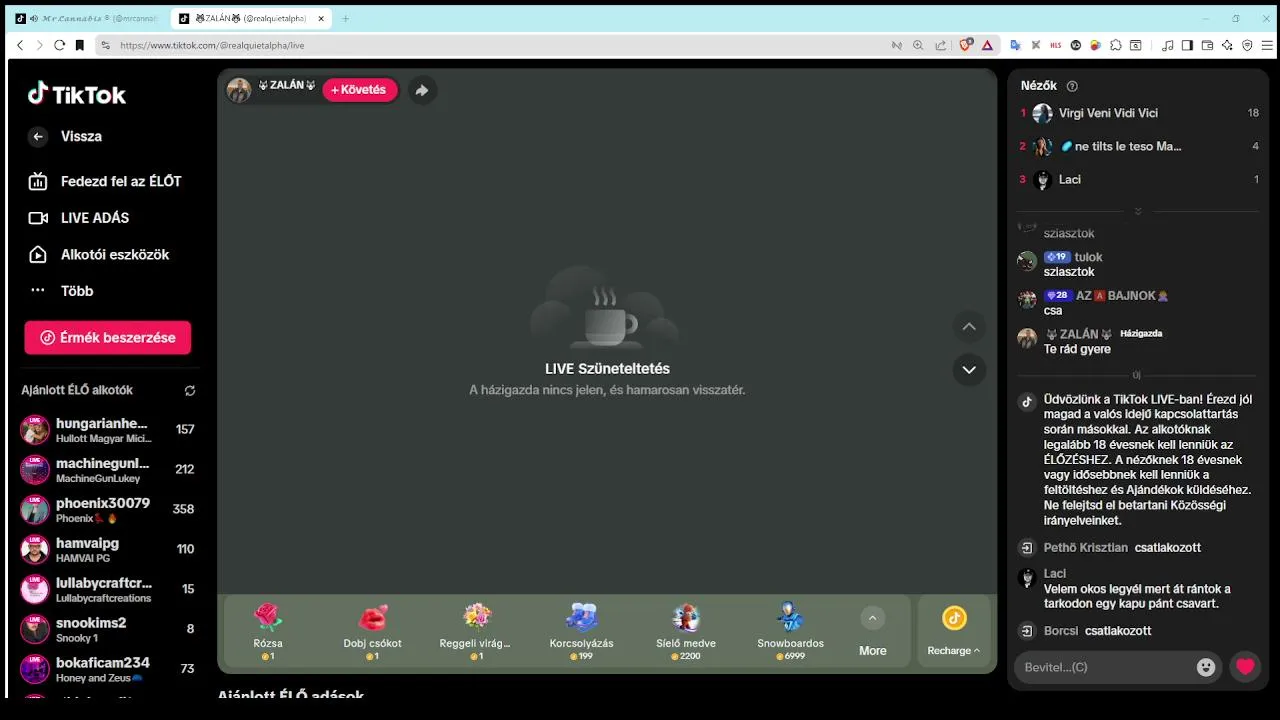The image size is (1280, 720).
Task: Click the Nézők help question icon
Action: 1072,86
